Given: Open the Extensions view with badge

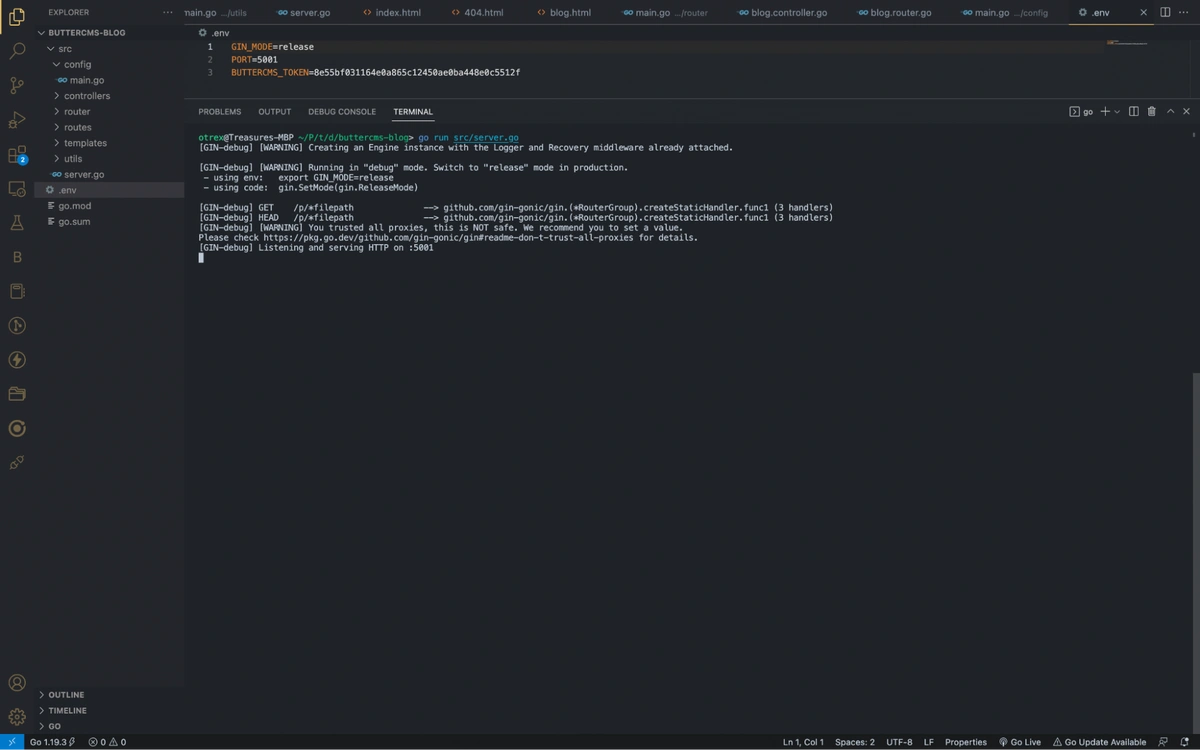Looking at the screenshot, I should (x=16, y=155).
